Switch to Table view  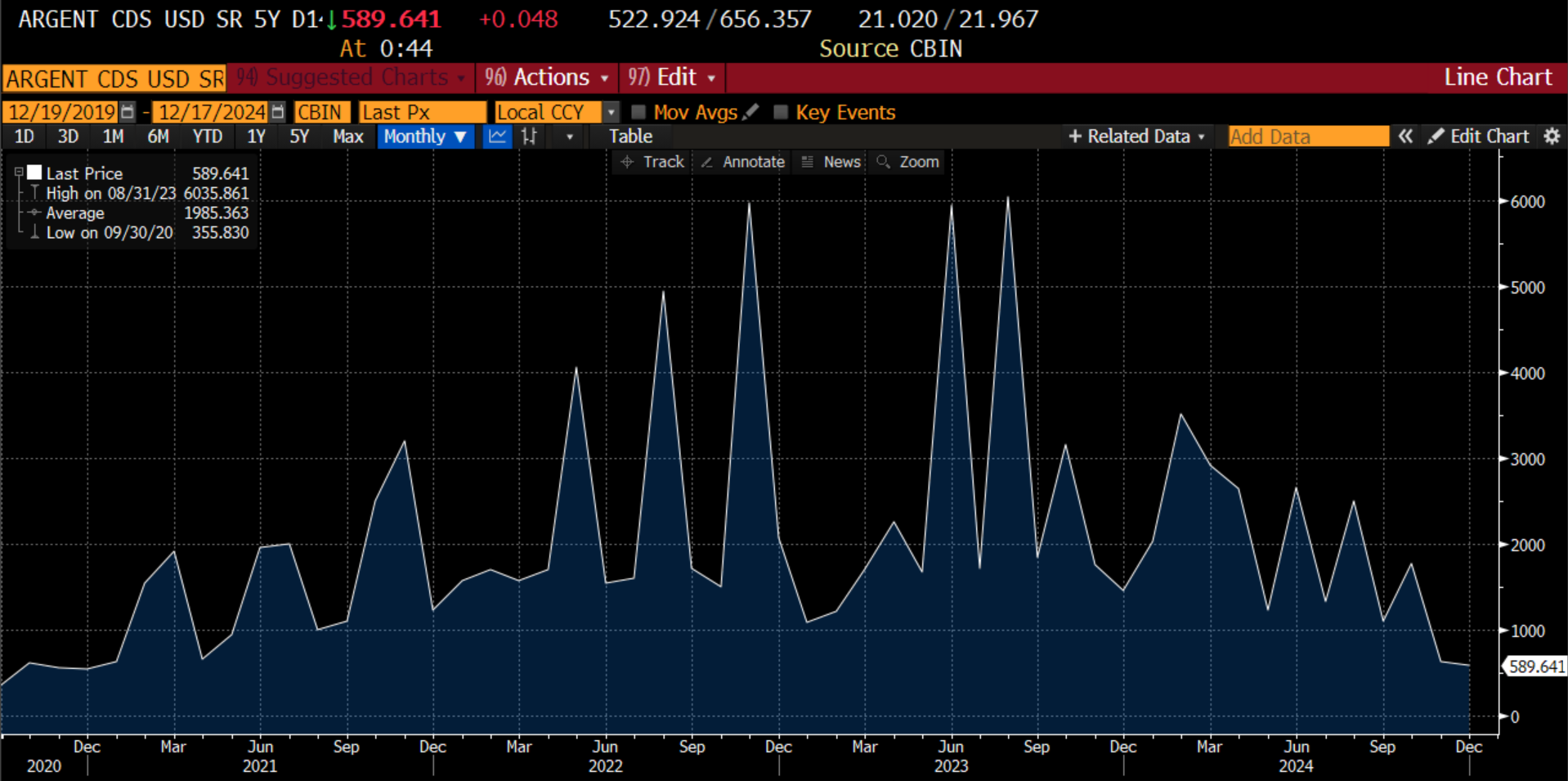coord(630,137)
